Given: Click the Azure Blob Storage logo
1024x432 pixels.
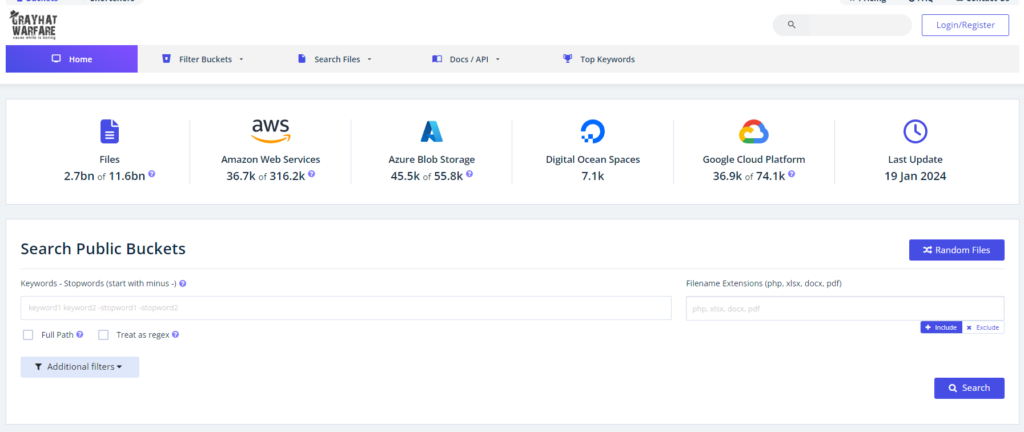Looking at the screenshot, I should 432,131.
